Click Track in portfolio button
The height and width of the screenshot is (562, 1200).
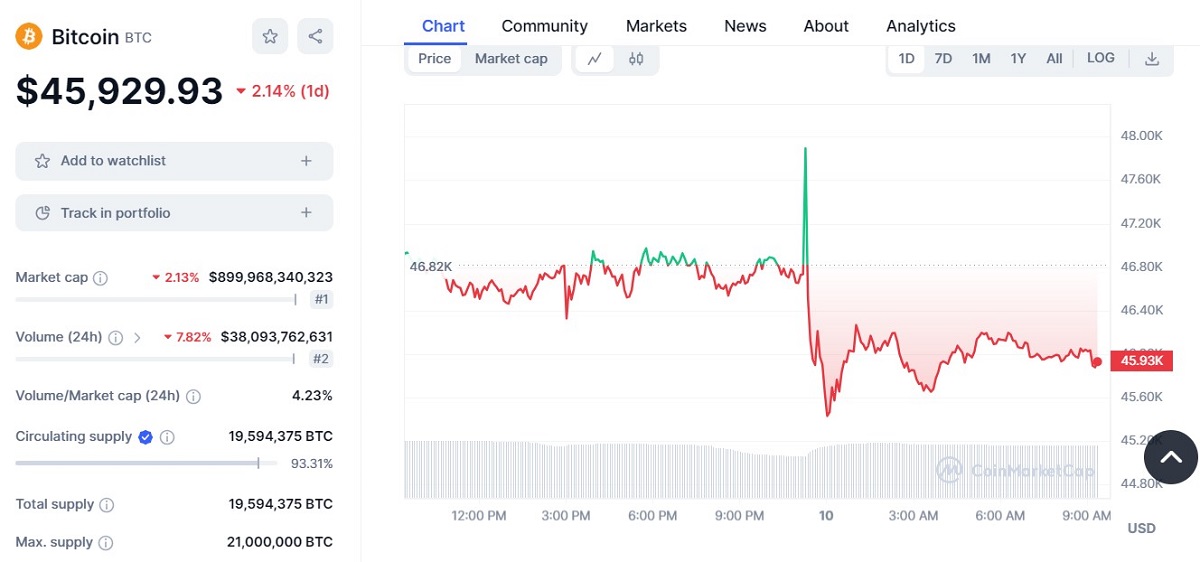[x=174, y=213]
